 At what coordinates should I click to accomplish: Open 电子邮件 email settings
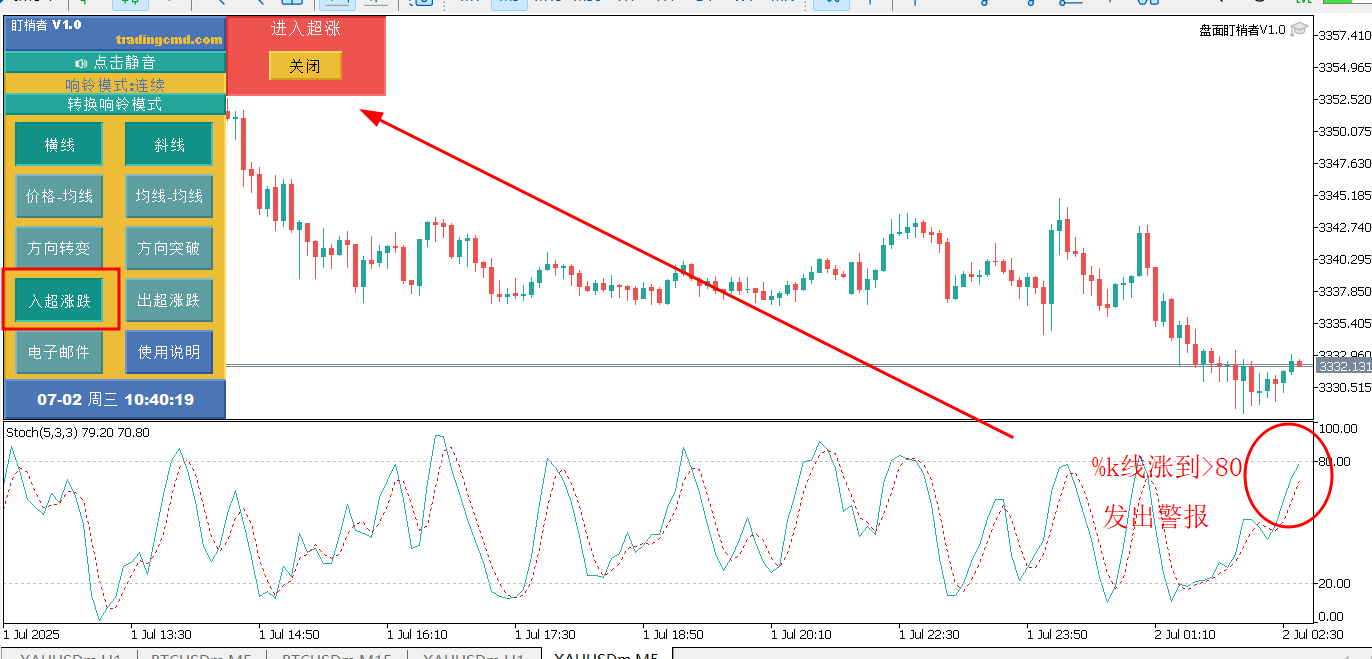[x=59, y=352]
